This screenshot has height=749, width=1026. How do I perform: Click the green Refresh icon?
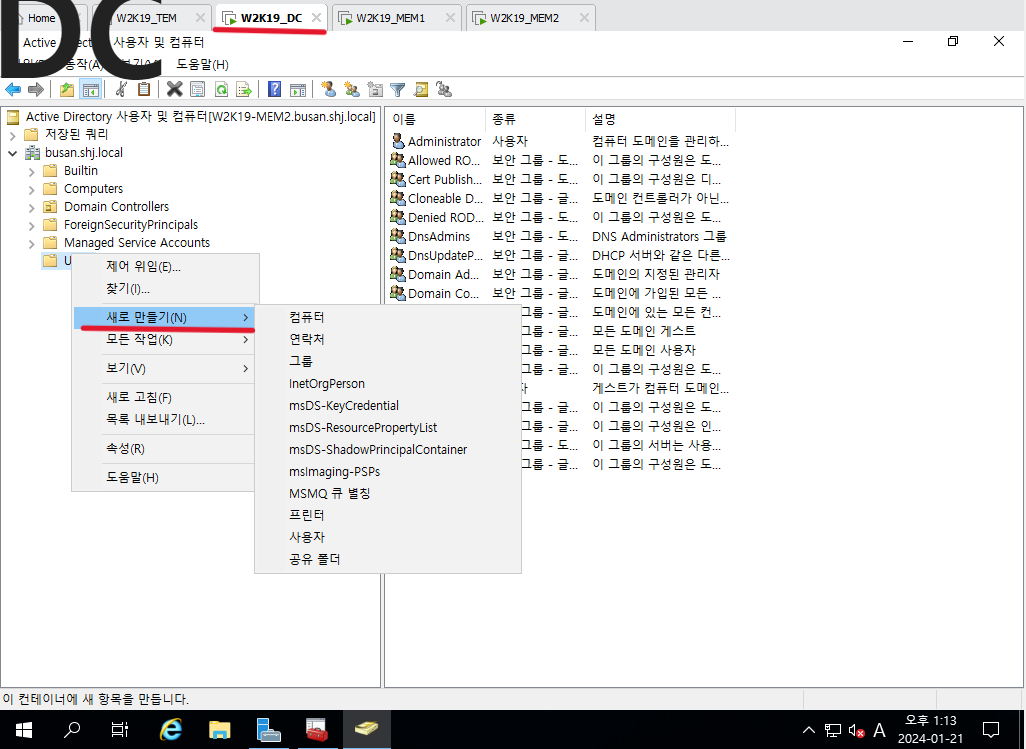[x=221, y=90]
